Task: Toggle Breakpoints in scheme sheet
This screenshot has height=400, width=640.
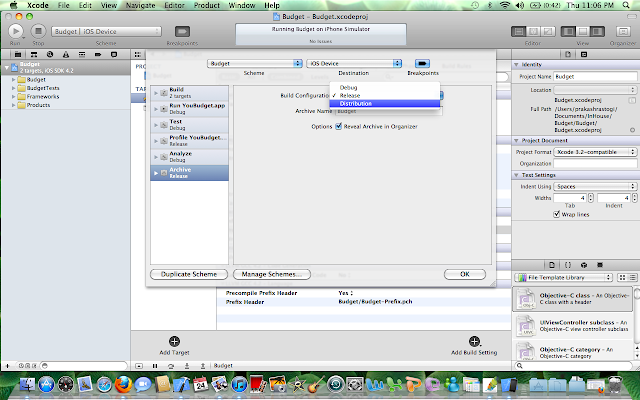Action: click(x=422, y=63)
